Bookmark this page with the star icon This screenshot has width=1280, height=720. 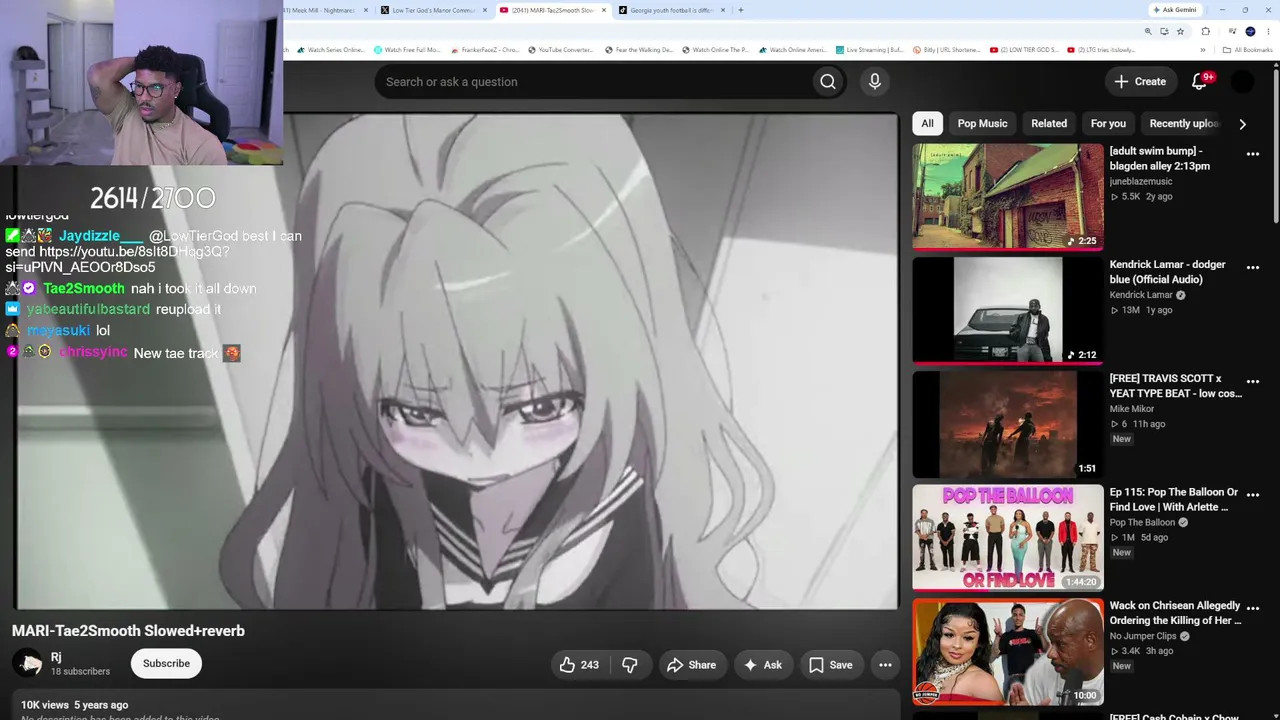(x=1180, y=31)
